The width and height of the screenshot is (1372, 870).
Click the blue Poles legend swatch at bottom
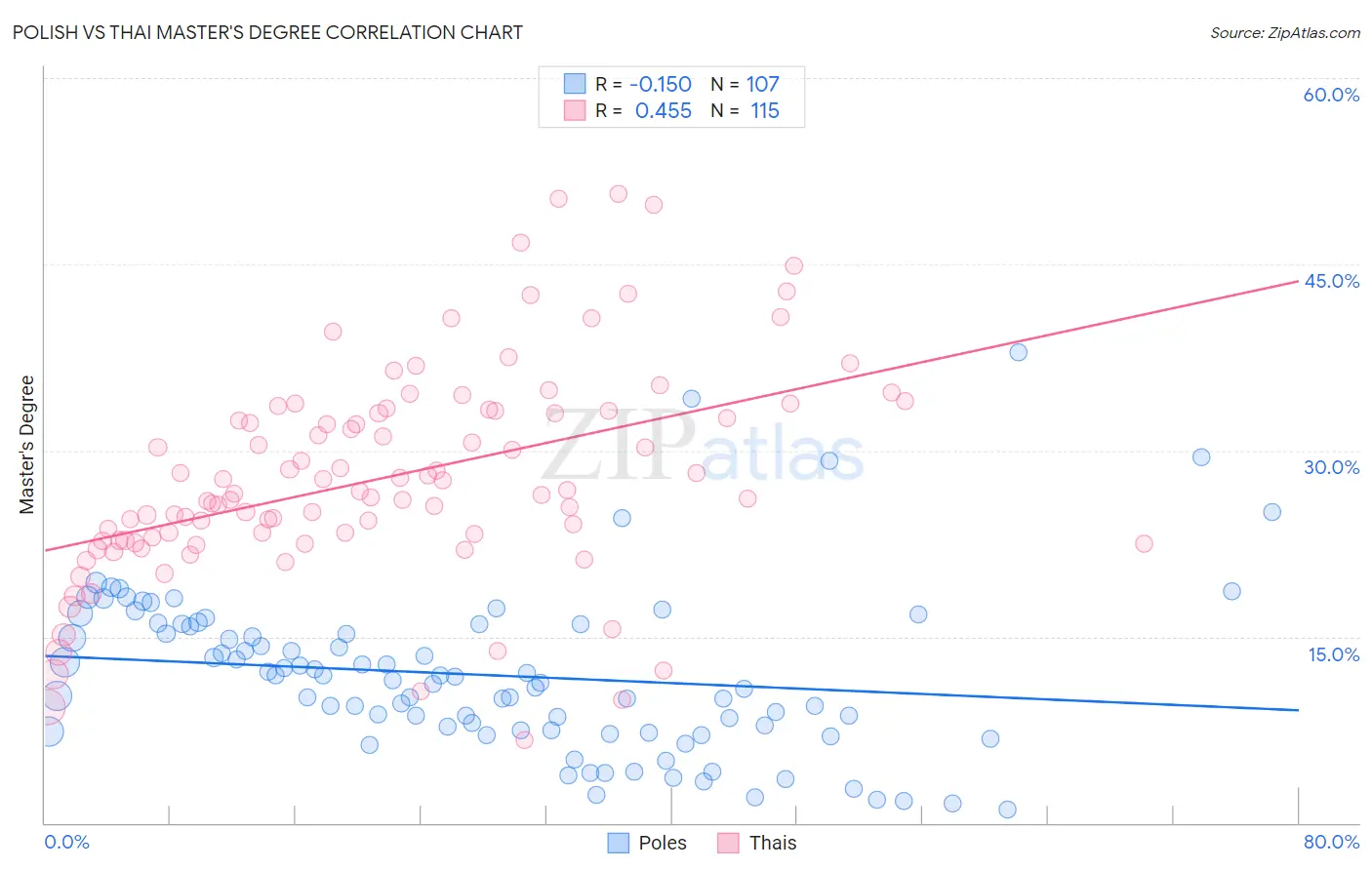coord(618,843)
